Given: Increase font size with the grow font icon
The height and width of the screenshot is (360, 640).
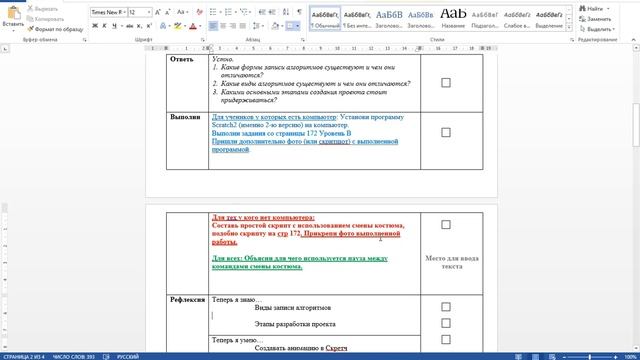Looking at the screenshot, I should click(158, 12).
